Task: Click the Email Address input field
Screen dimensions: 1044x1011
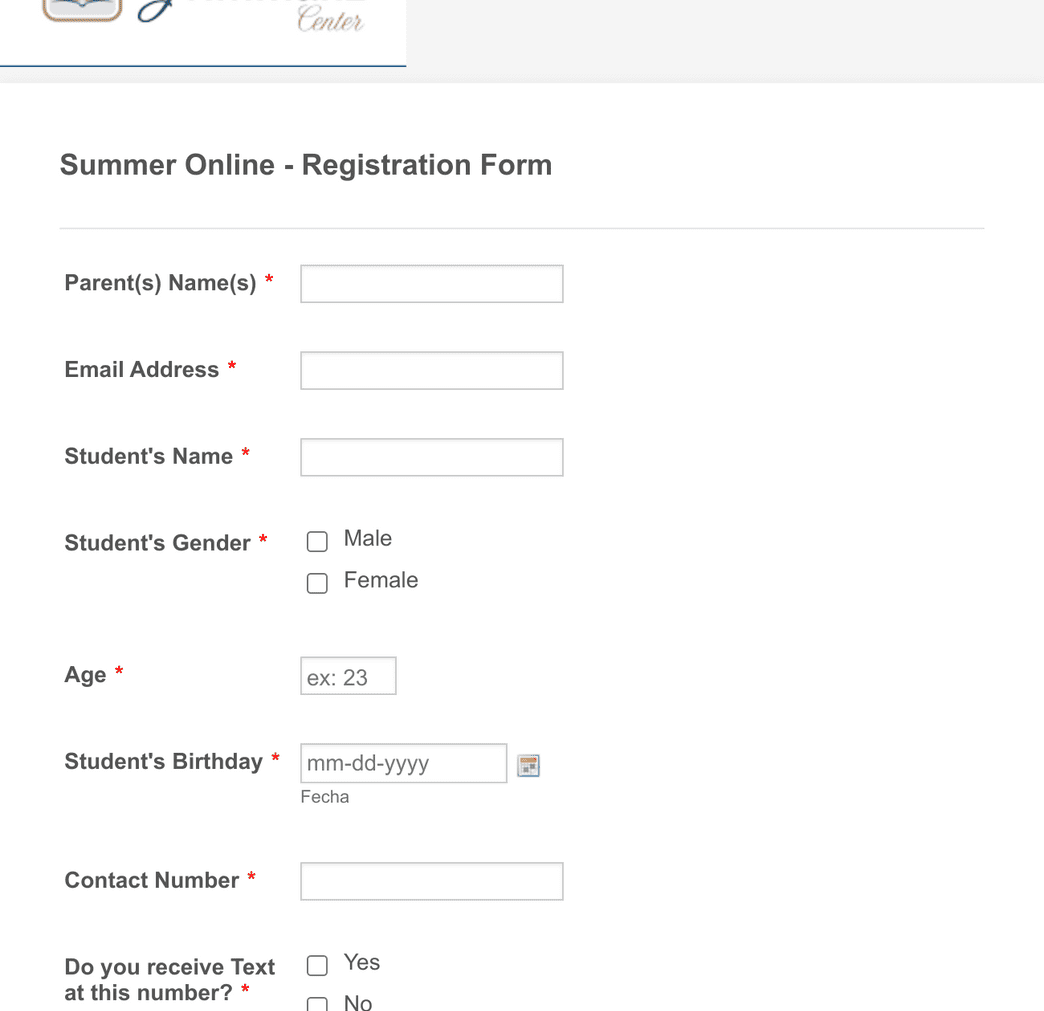Action: coord(431,370)
